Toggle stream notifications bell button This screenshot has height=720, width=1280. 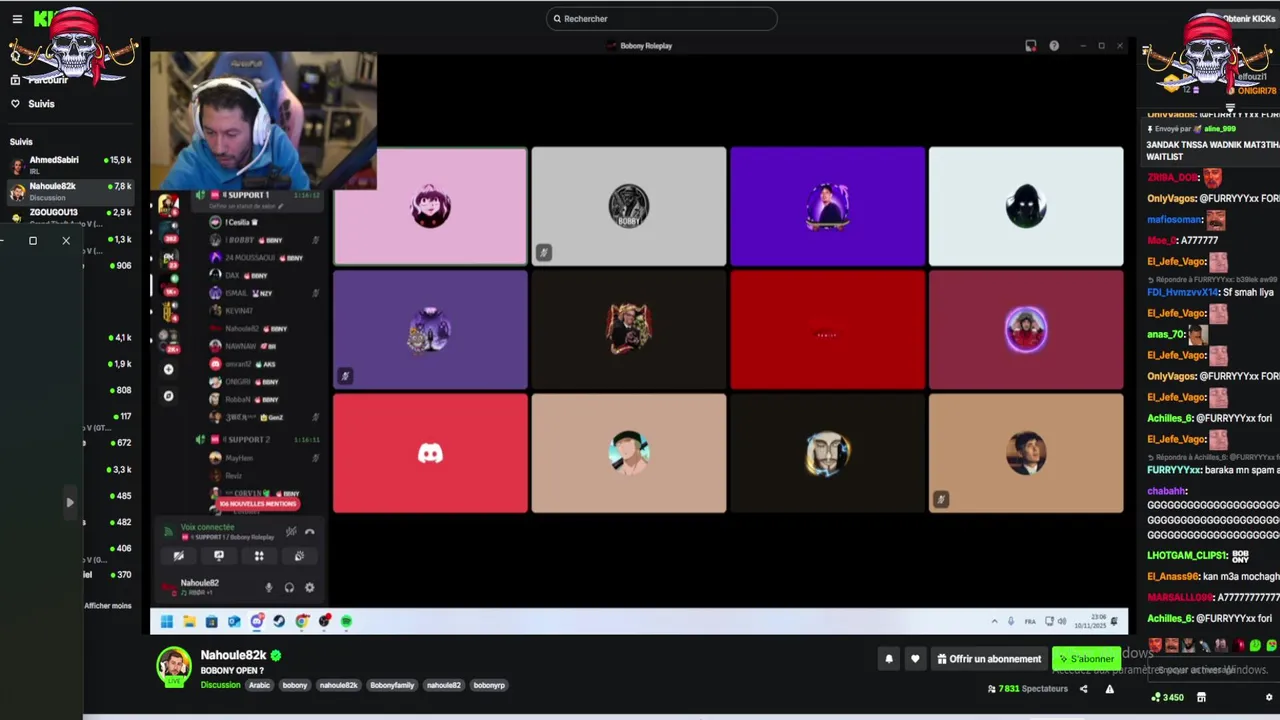(888, 659)
